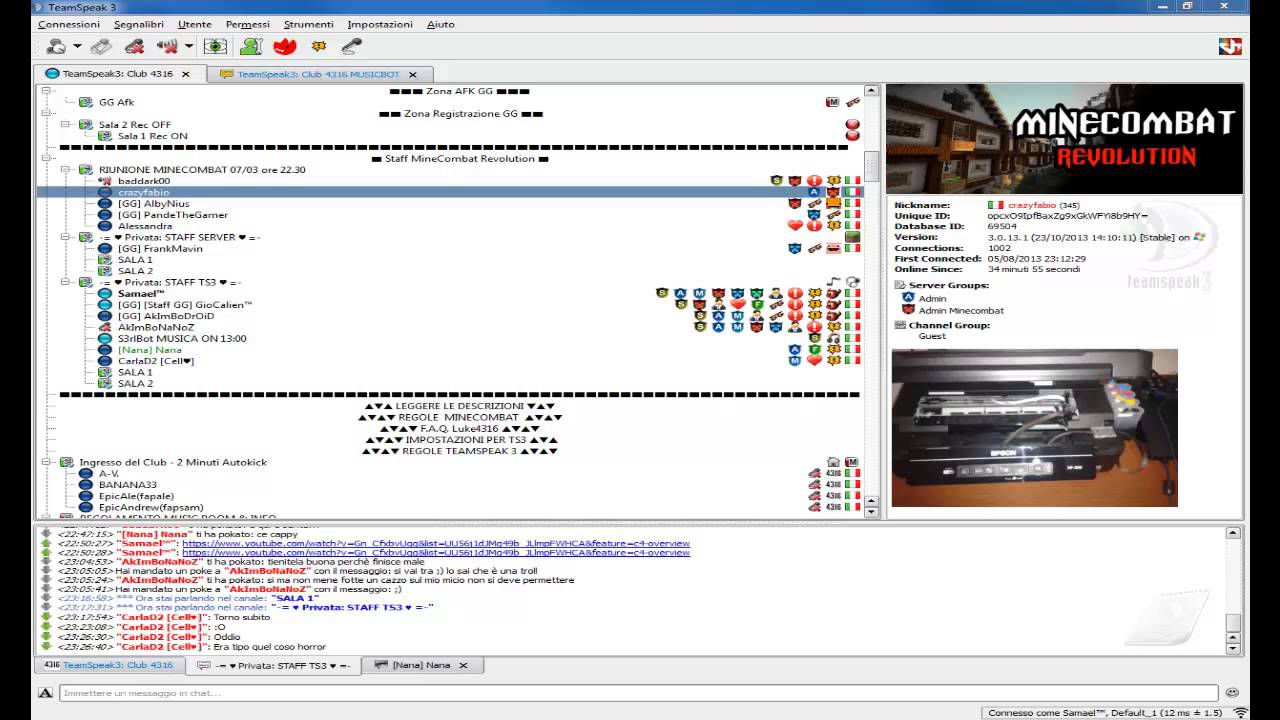This screenshot has height=720, width=1280.
Task: Open the Strumenti menu
Action: pos(309,24)
